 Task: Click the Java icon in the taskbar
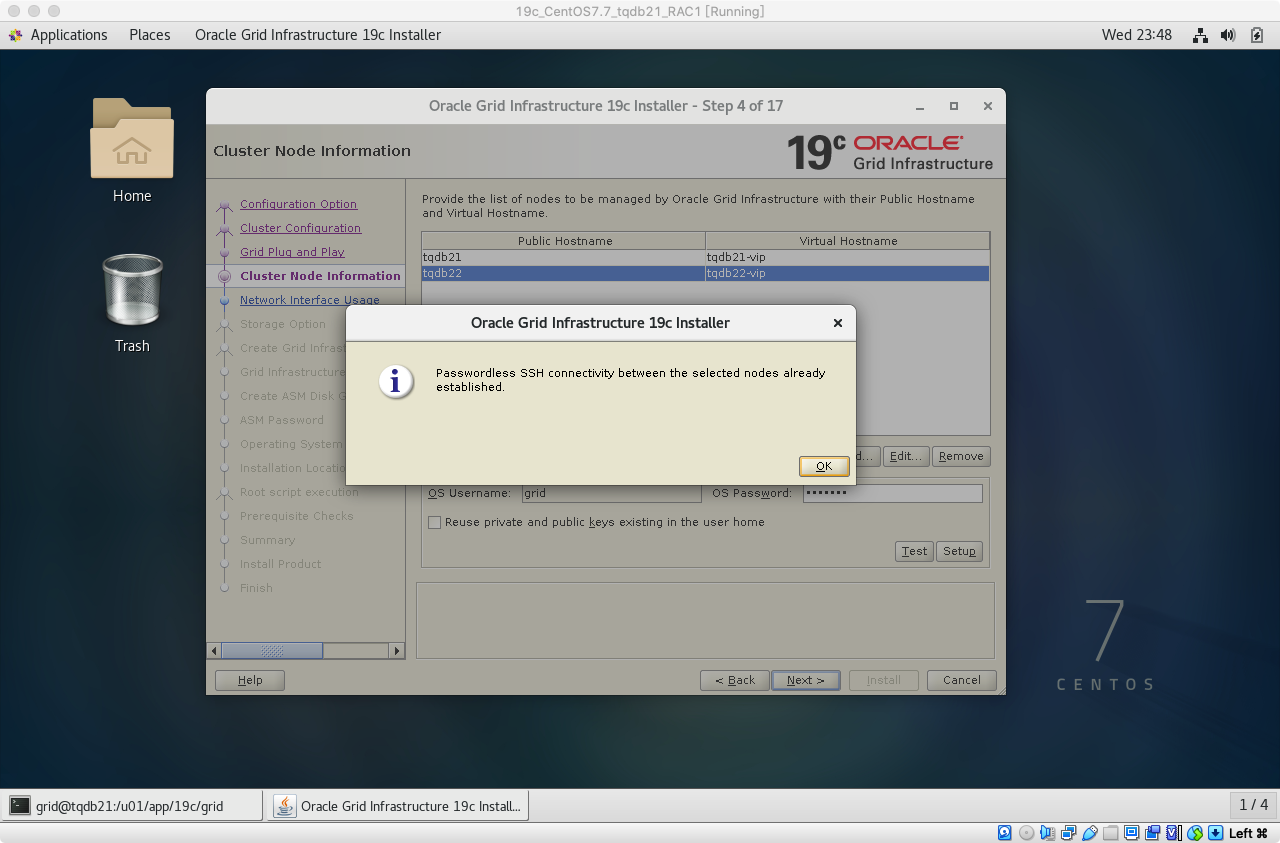285,806
